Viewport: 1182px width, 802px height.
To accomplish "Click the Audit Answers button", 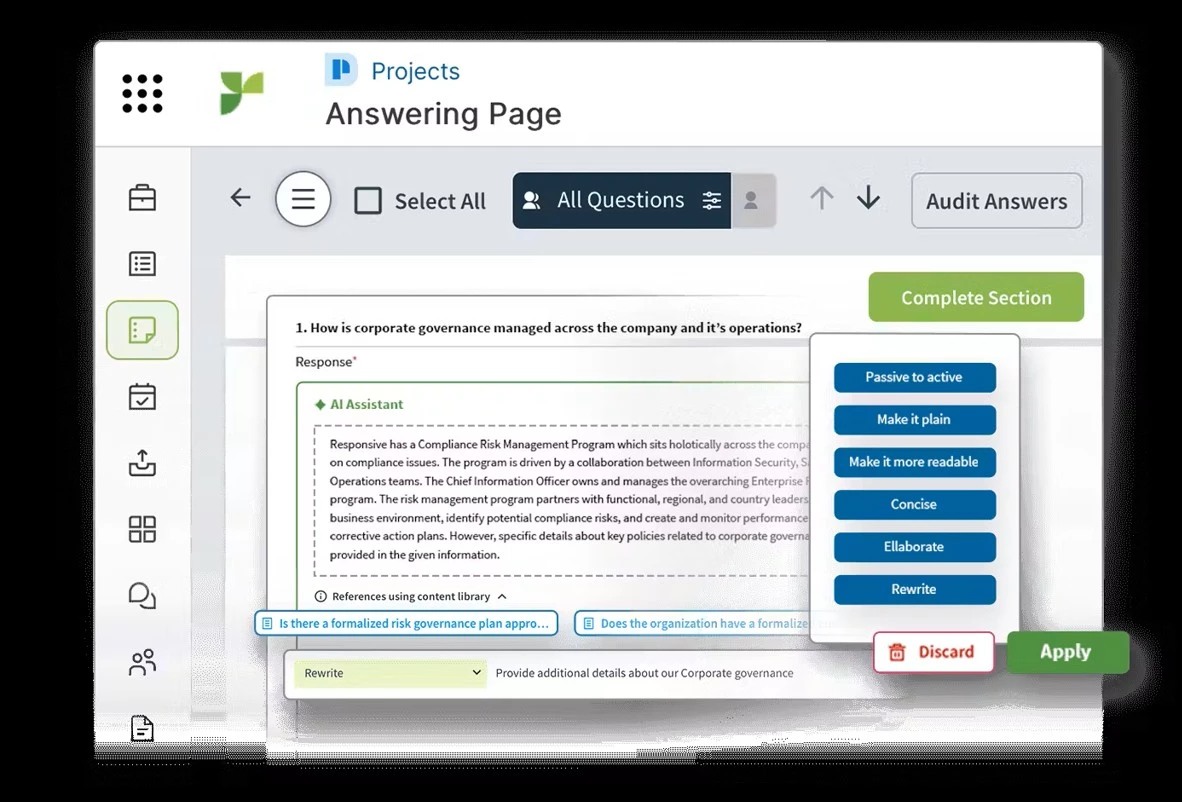I will (997, 201).
